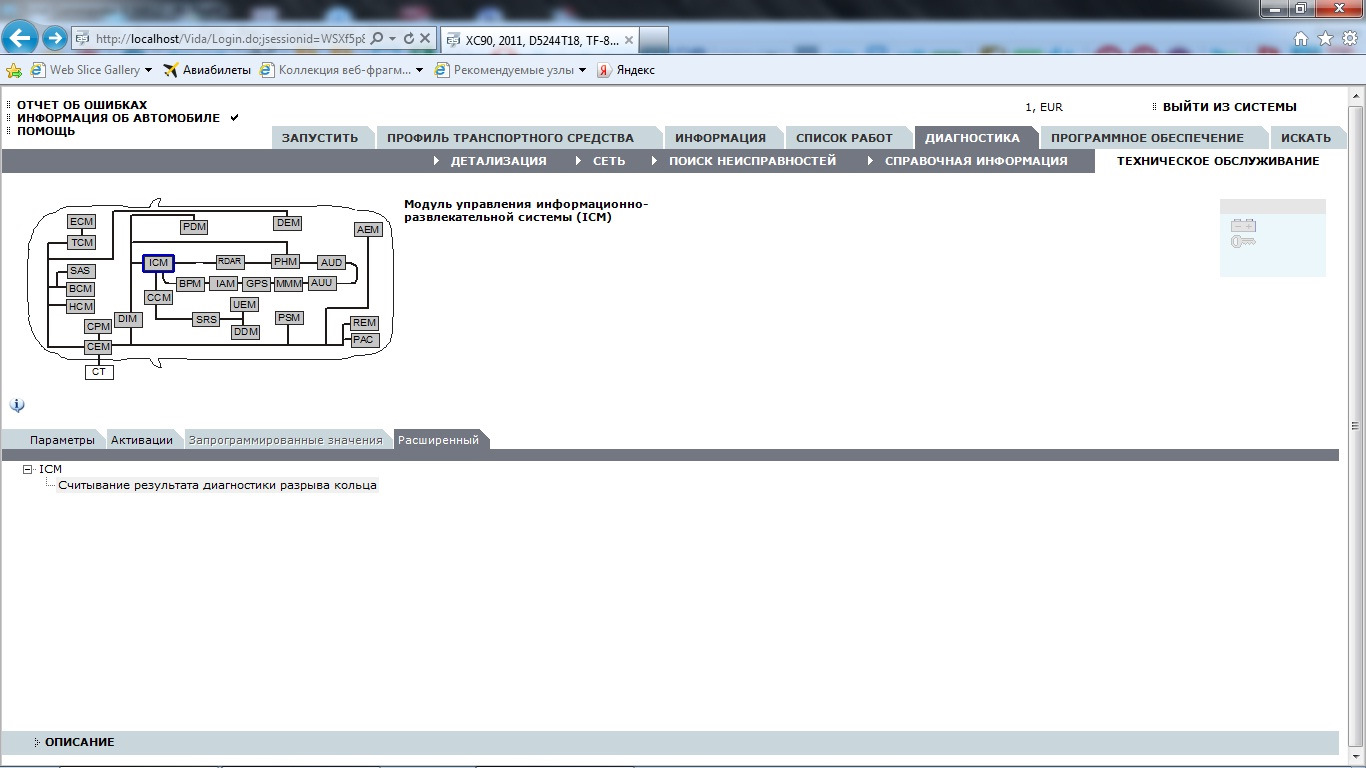Switch to the Активации tab
The width and height of the screenshot is (1366, 768).
click(142, 440)
